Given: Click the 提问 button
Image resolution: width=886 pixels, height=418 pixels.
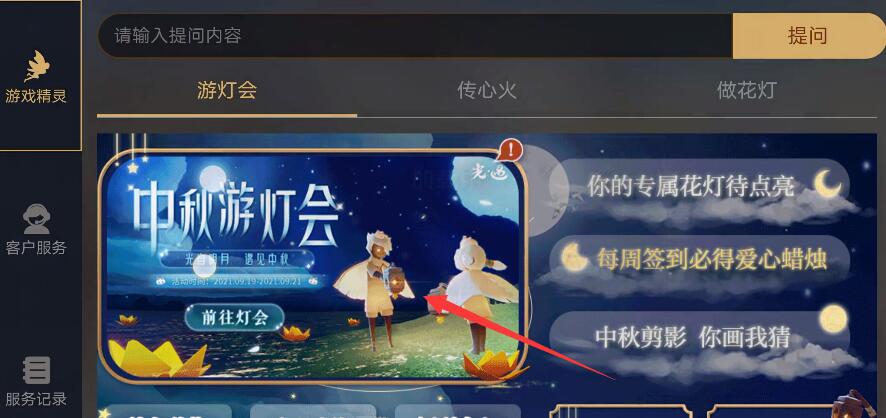Looking at the screenshot, I should (807, 36).
